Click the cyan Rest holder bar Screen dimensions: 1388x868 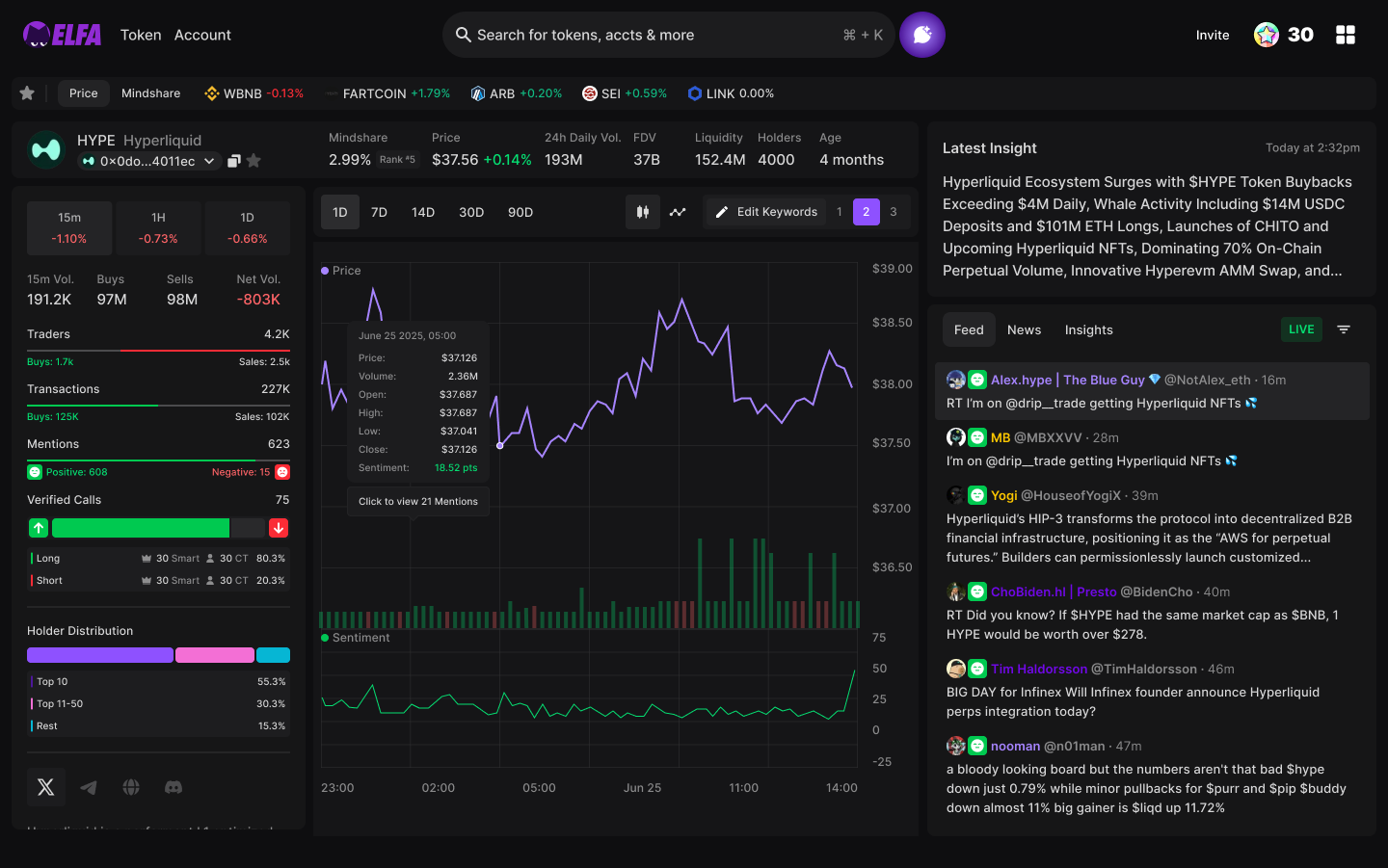point(274,655)
